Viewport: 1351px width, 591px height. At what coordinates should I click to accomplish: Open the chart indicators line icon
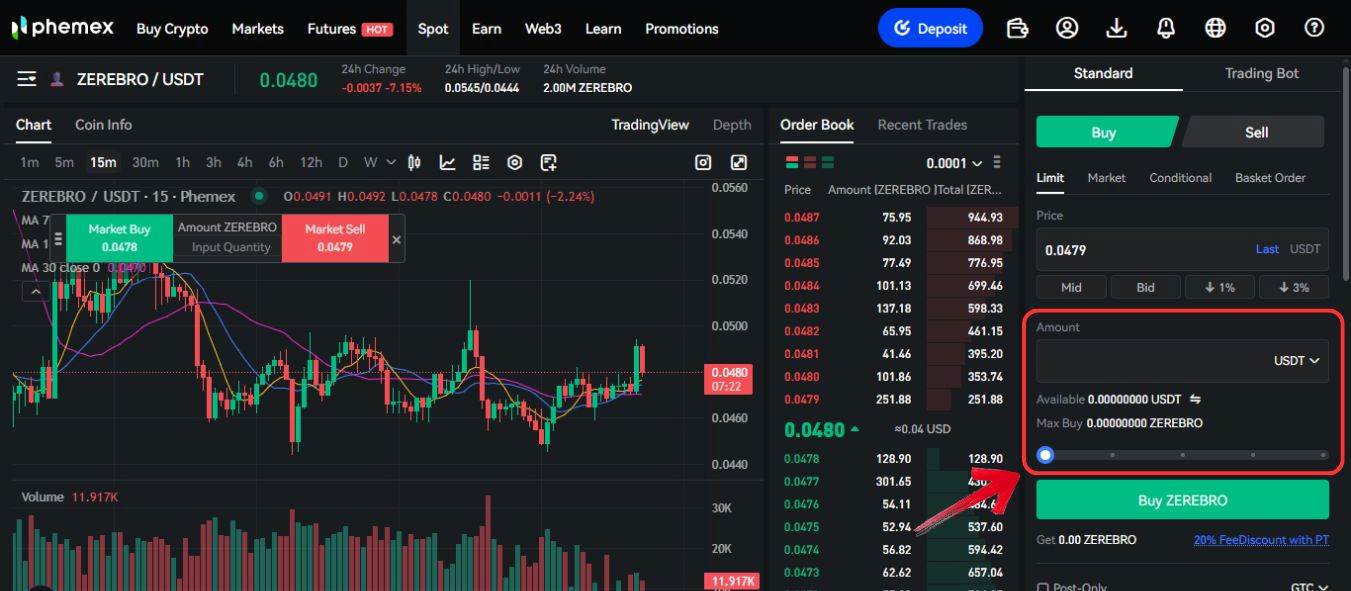click(448, 162)
